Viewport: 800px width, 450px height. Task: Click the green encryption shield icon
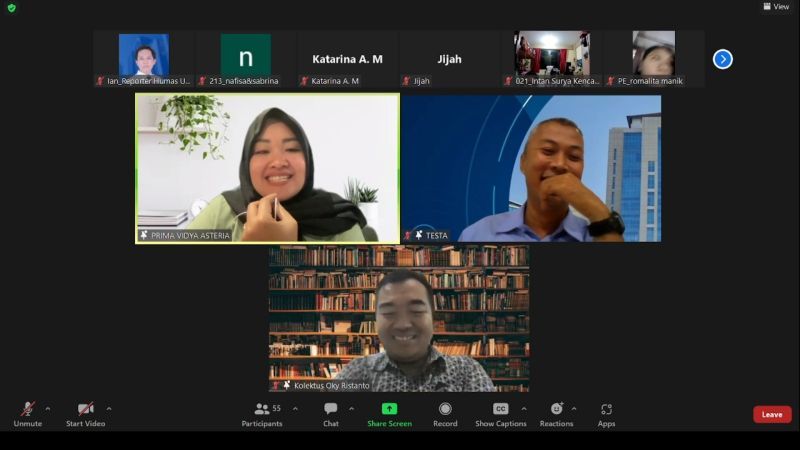pos(12,8)
